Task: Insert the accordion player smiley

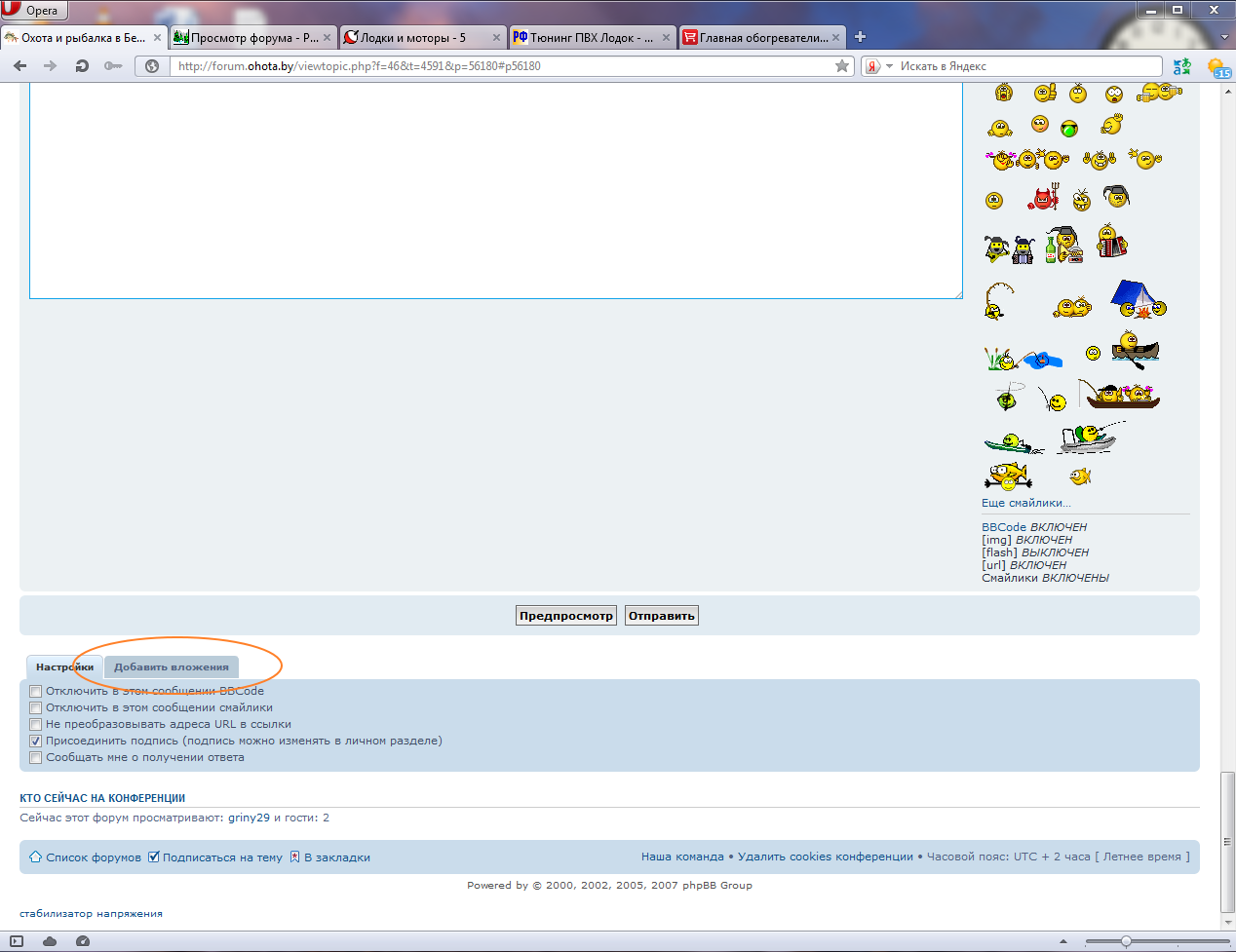Action: (x=1110, y=241)
